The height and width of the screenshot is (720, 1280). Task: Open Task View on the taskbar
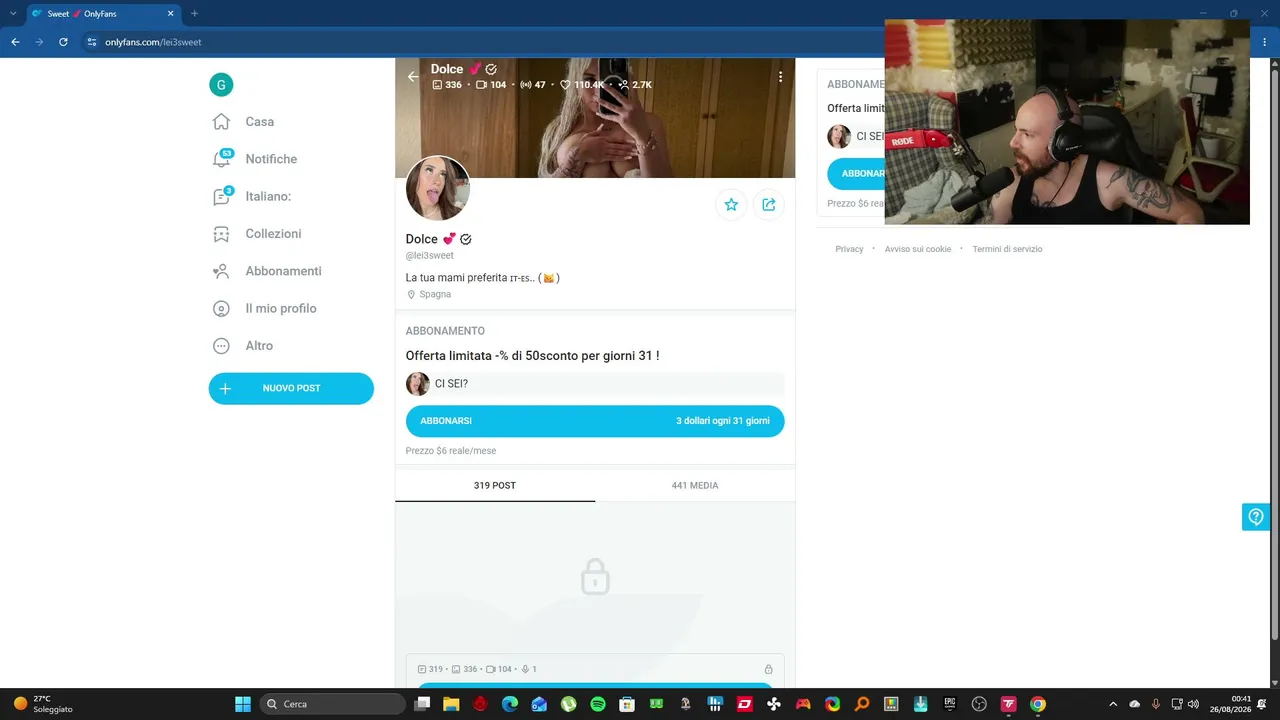tap(422, 704)
